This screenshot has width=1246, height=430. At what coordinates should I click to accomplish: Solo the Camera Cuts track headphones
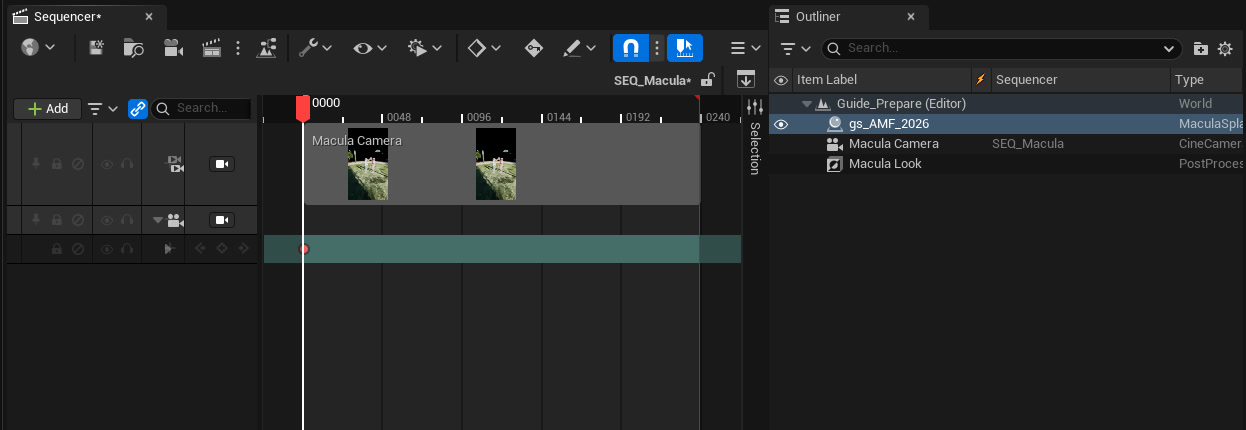click(127, 164)
